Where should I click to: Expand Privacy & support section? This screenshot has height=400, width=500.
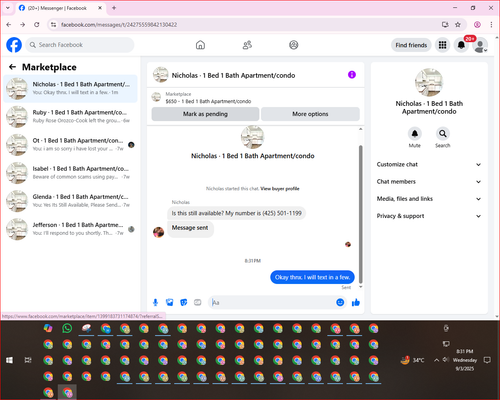pyautogui.click(x=429, y=216)
